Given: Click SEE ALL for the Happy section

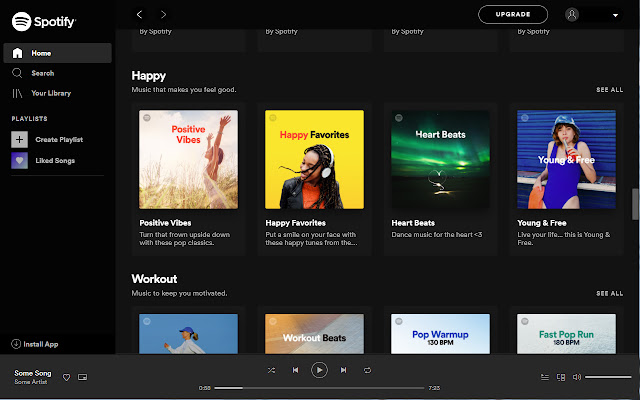Looking at the screenshot, I should [x=609, y=89].
